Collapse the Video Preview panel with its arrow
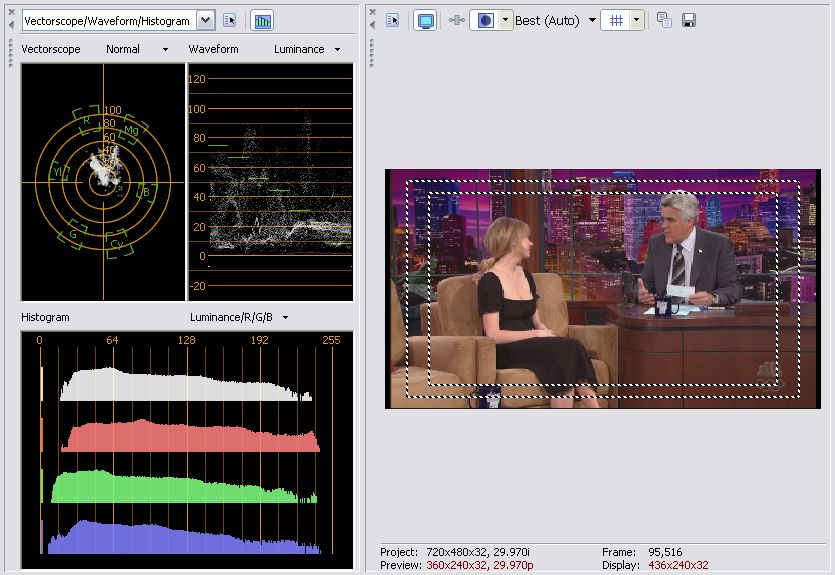 pos(372,25)
